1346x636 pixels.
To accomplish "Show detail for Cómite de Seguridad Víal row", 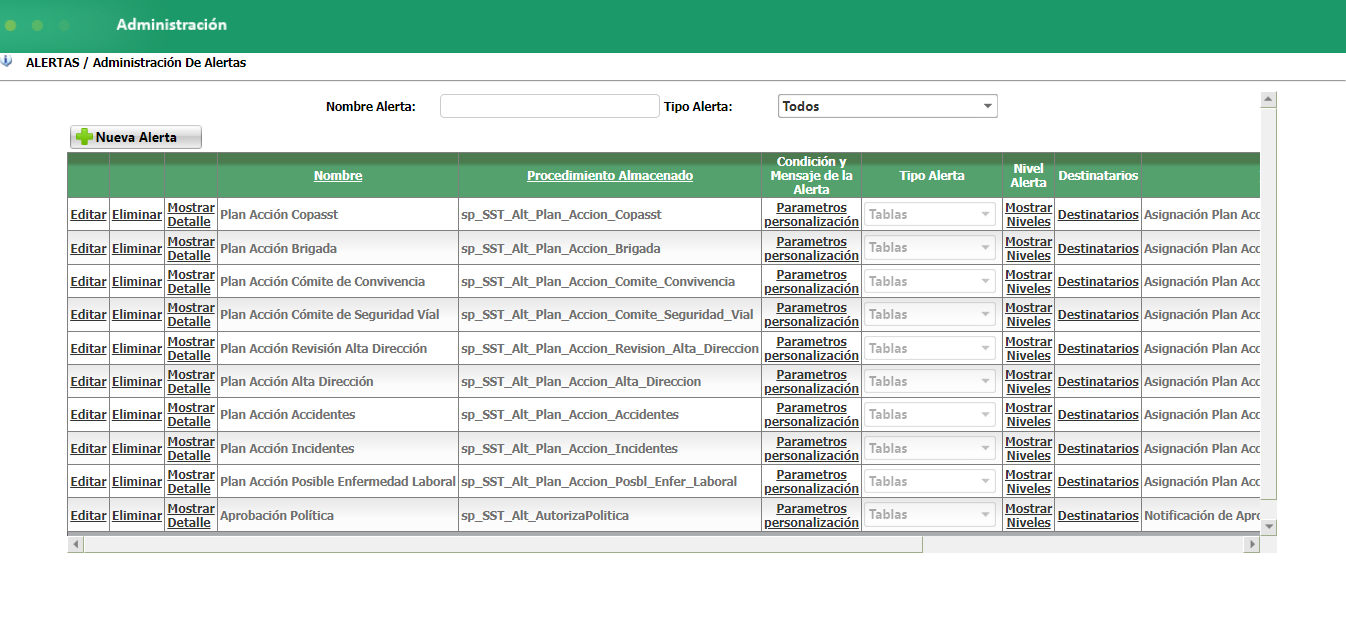I will click(x=190, y=314).
